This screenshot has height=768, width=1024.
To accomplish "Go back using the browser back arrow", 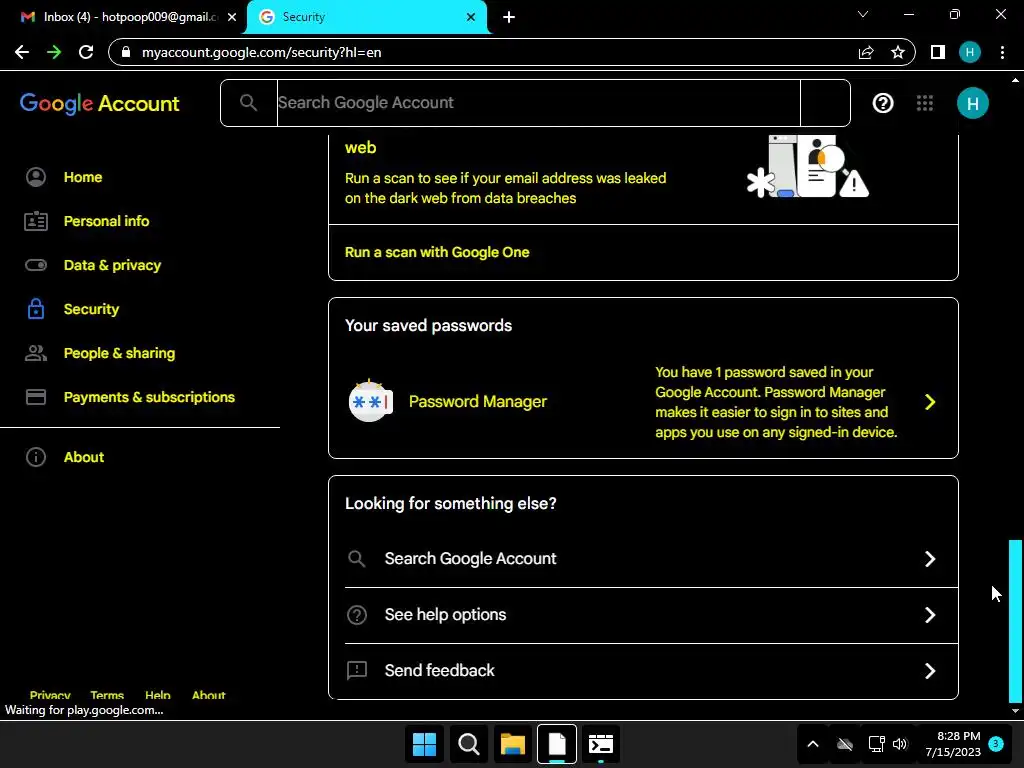I will (x=22, y=52).
